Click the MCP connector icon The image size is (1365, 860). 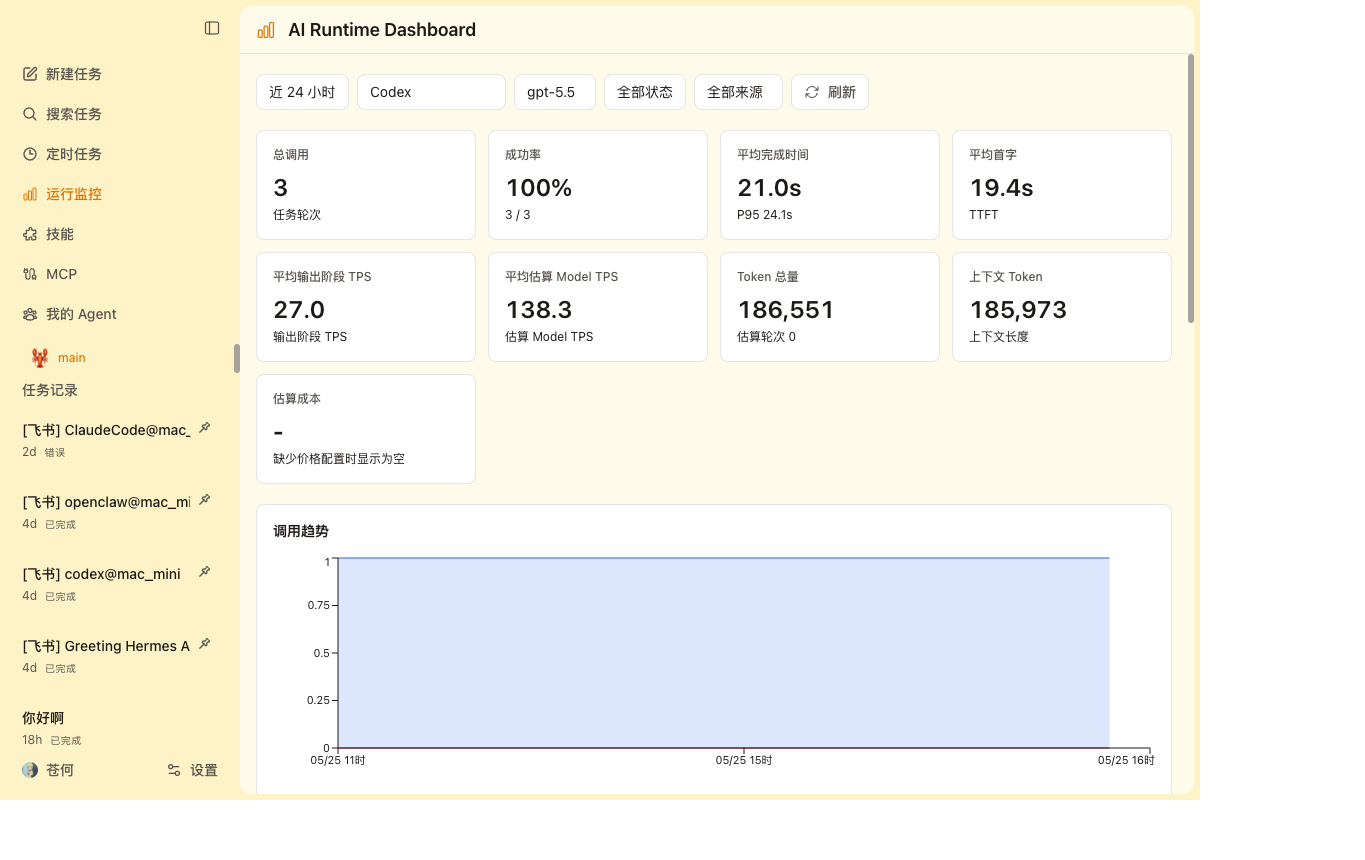[x=30, y=274]
